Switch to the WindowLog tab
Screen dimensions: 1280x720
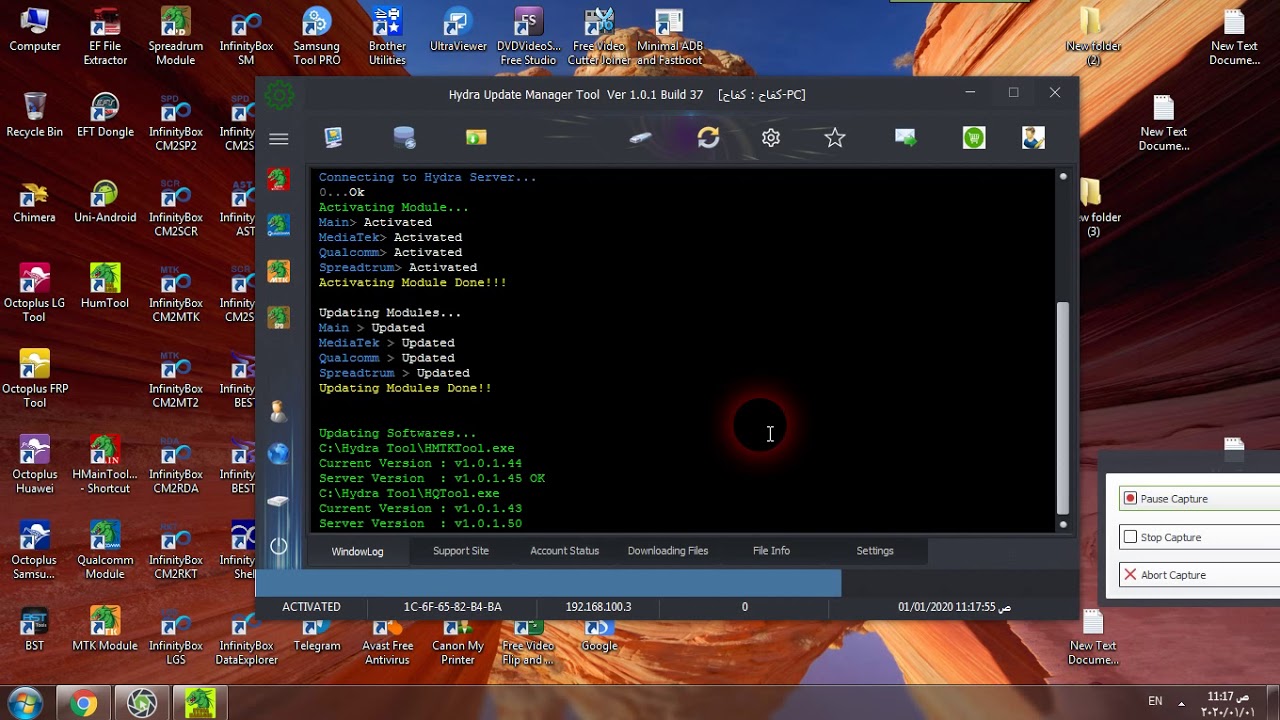357,551
